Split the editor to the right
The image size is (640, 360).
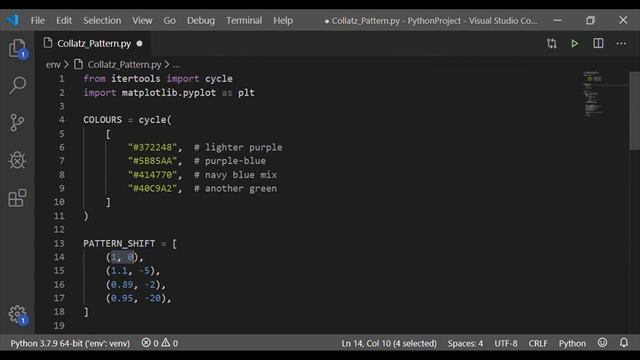[x=598, y=43]
